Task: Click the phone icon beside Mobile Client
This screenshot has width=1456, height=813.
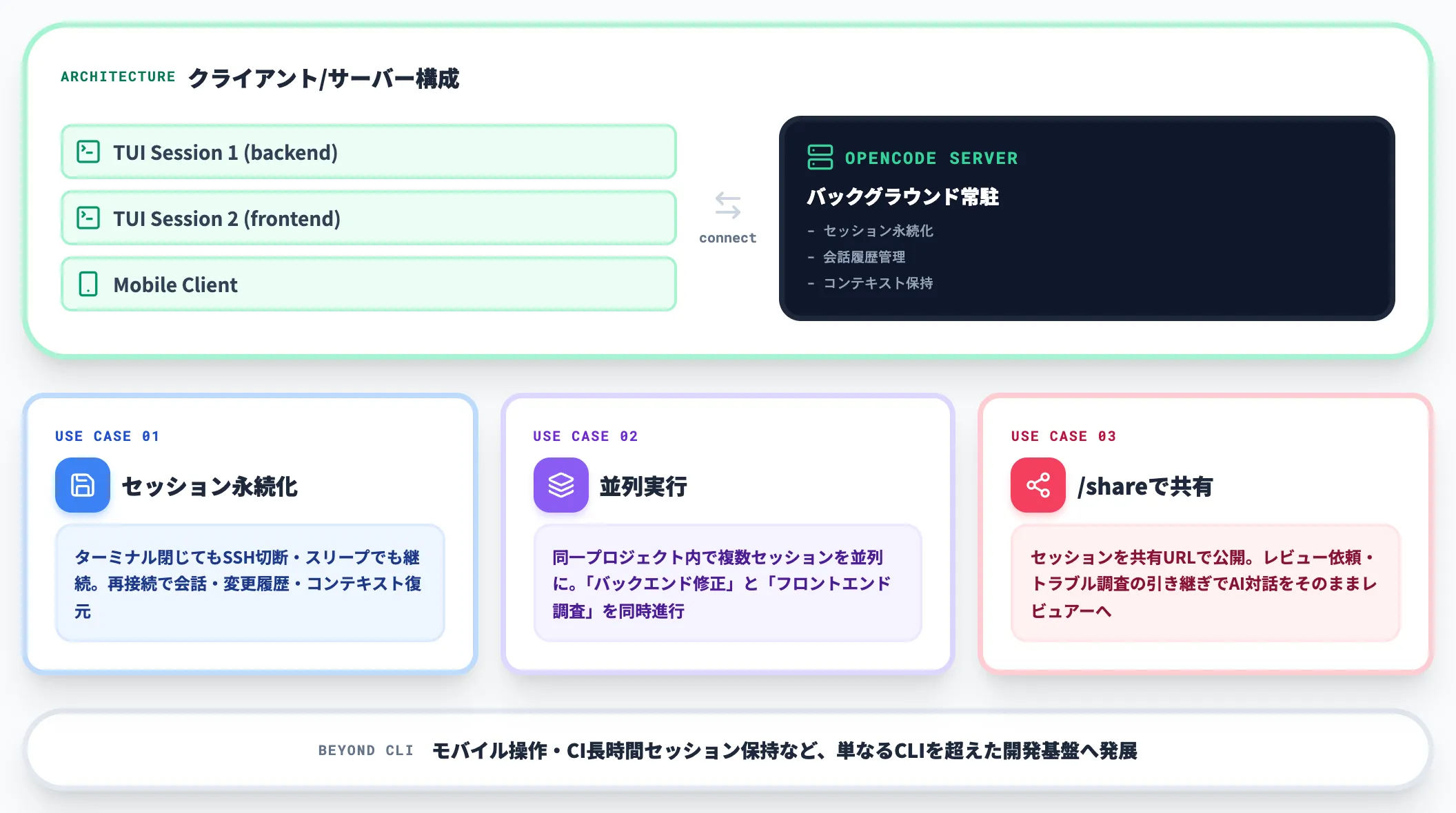Action: coord(88,284)
